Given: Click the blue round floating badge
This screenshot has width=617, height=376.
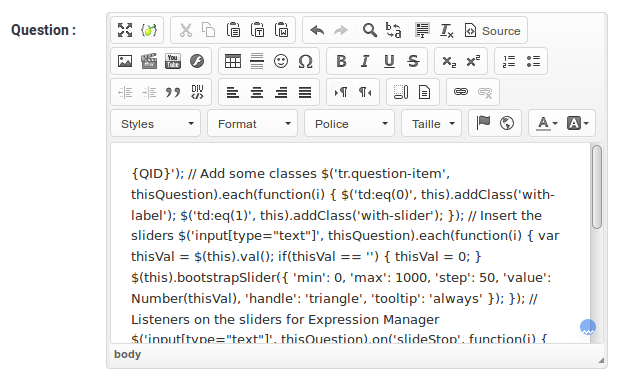Looking at the screenshot, I should click(588, 327).
